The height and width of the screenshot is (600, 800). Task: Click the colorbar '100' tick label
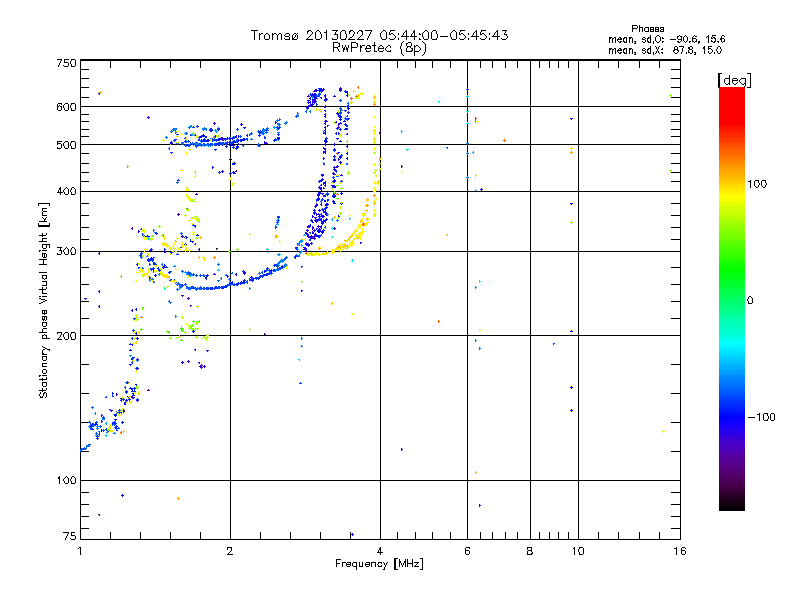click(757, 184)
